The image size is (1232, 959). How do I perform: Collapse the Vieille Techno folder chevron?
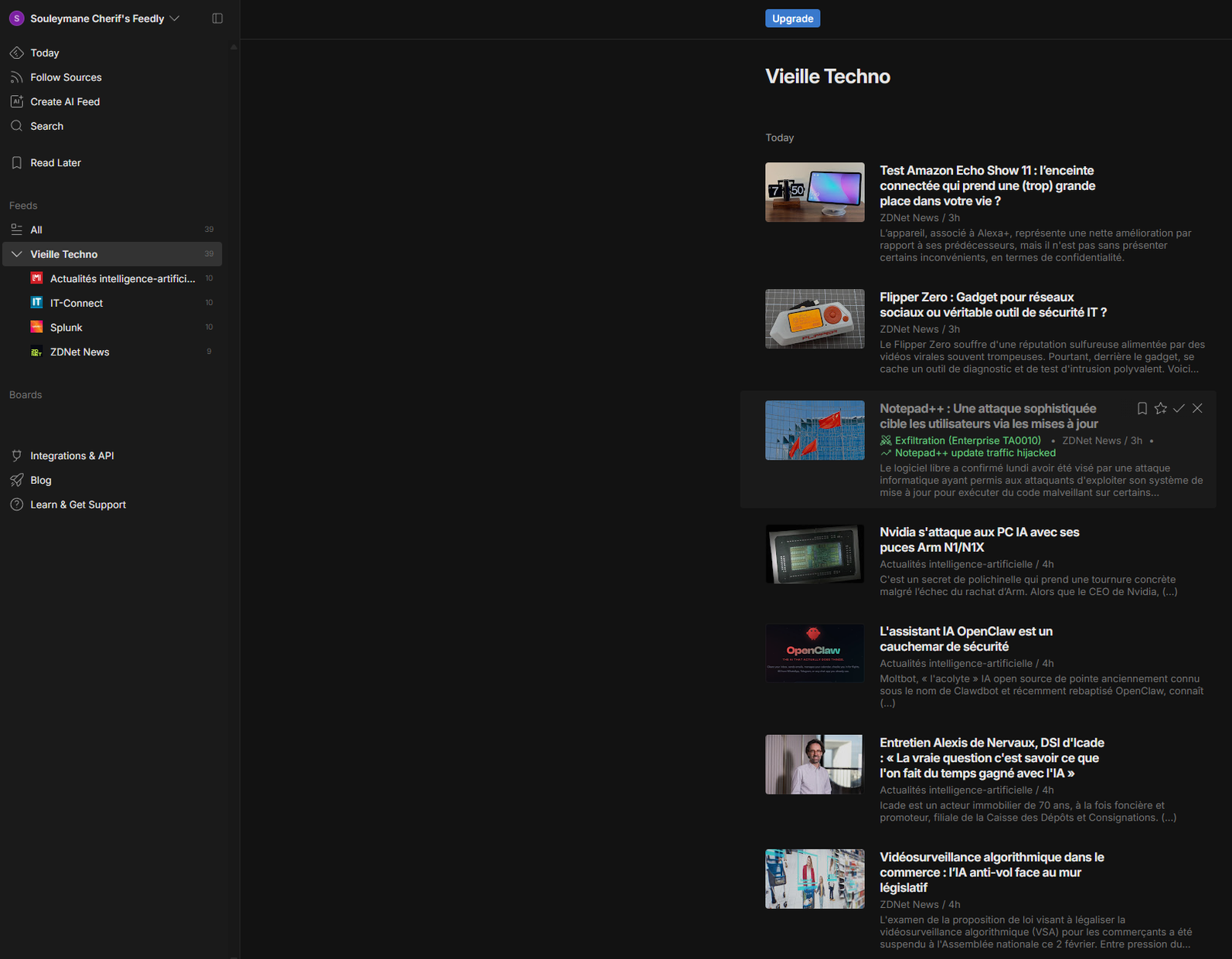coord(16,254)
